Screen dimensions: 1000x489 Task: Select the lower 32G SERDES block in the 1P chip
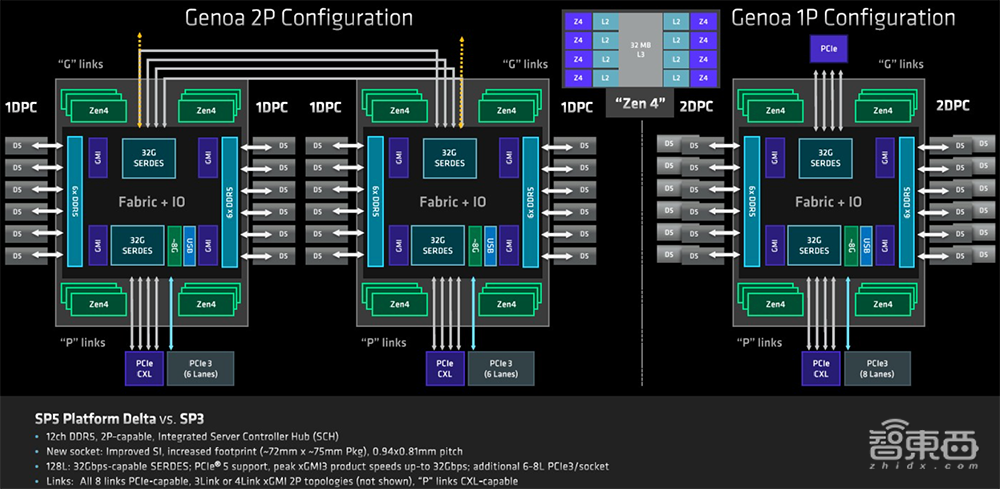tap(812, 245)
